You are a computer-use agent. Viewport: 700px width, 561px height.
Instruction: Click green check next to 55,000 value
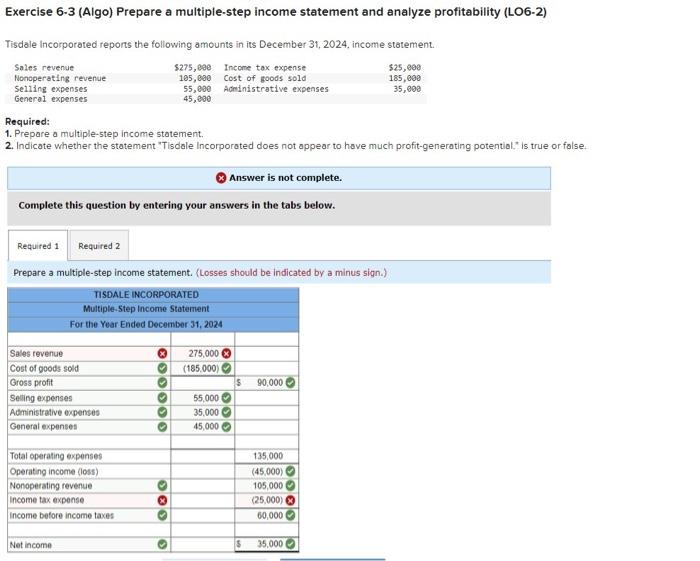[x=227, y=398]
